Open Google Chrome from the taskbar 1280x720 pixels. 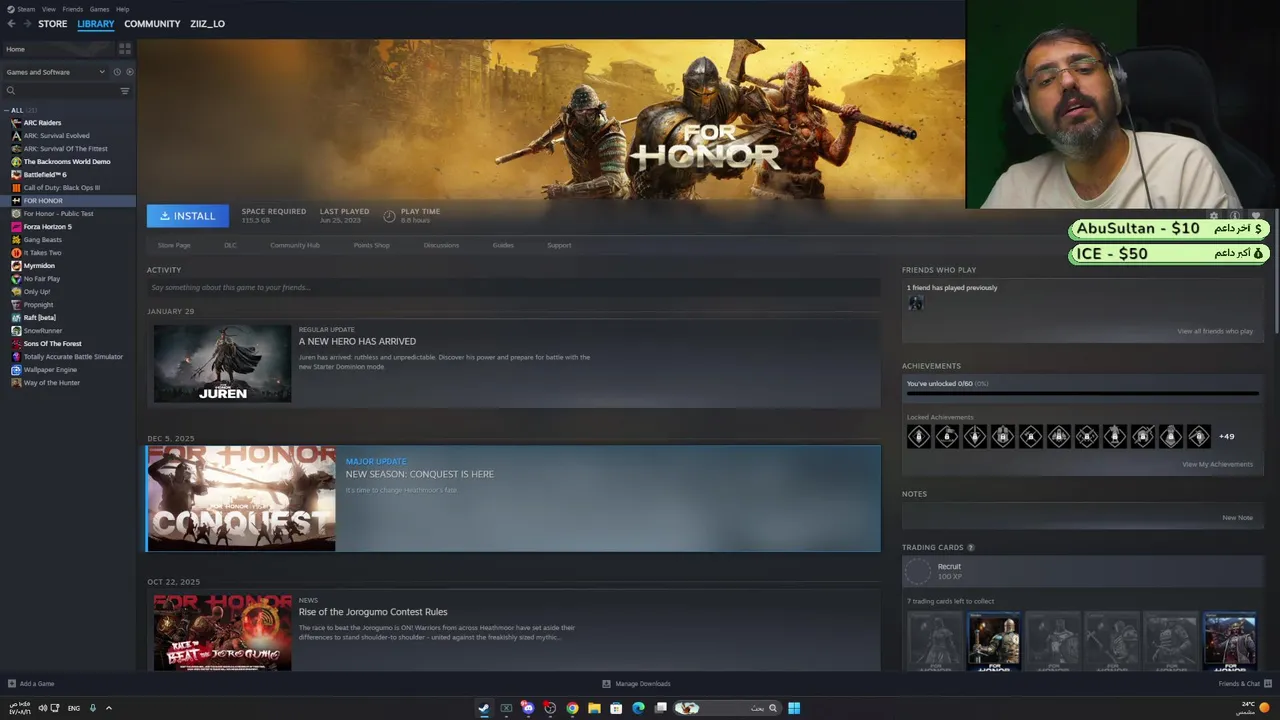(572, 708)
